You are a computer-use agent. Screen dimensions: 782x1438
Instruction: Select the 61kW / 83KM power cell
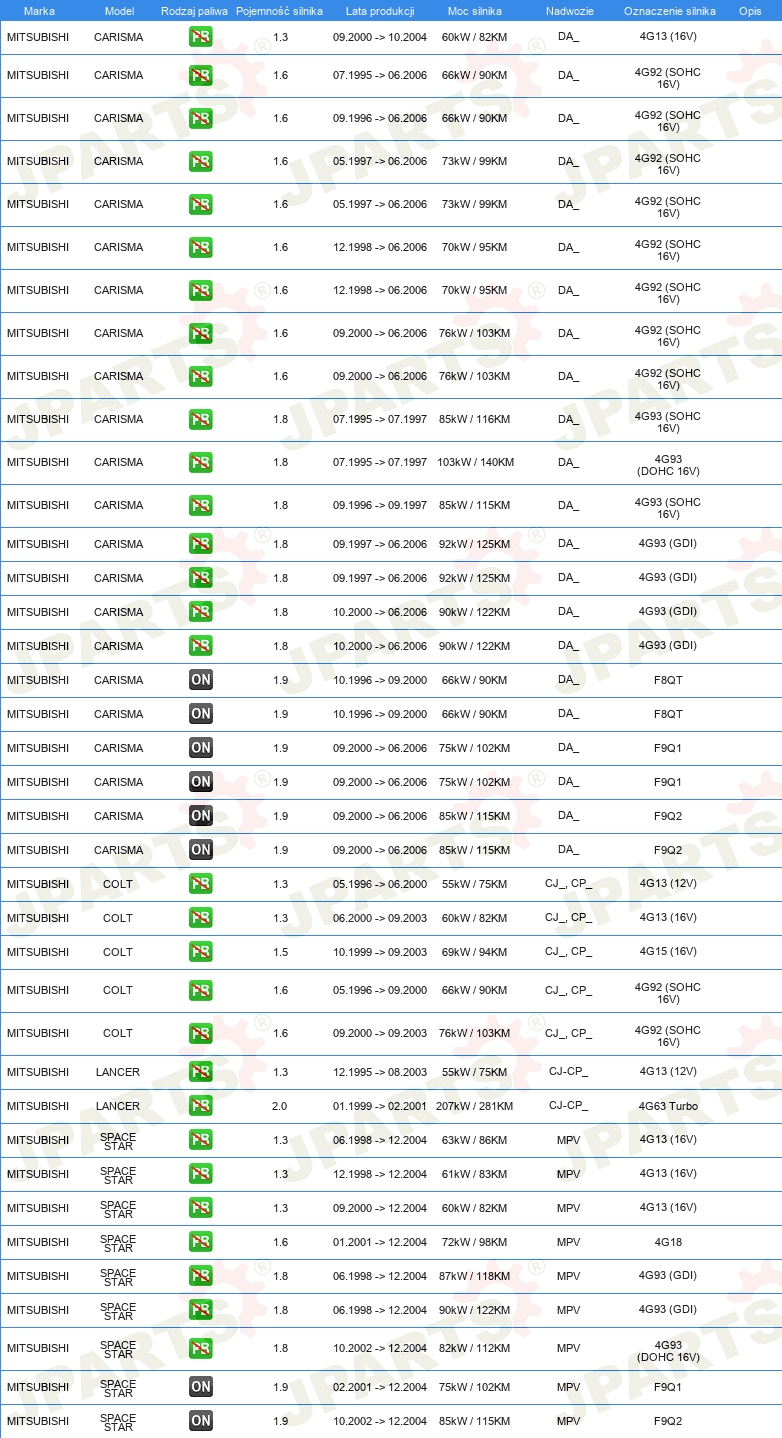(475, 1174)
